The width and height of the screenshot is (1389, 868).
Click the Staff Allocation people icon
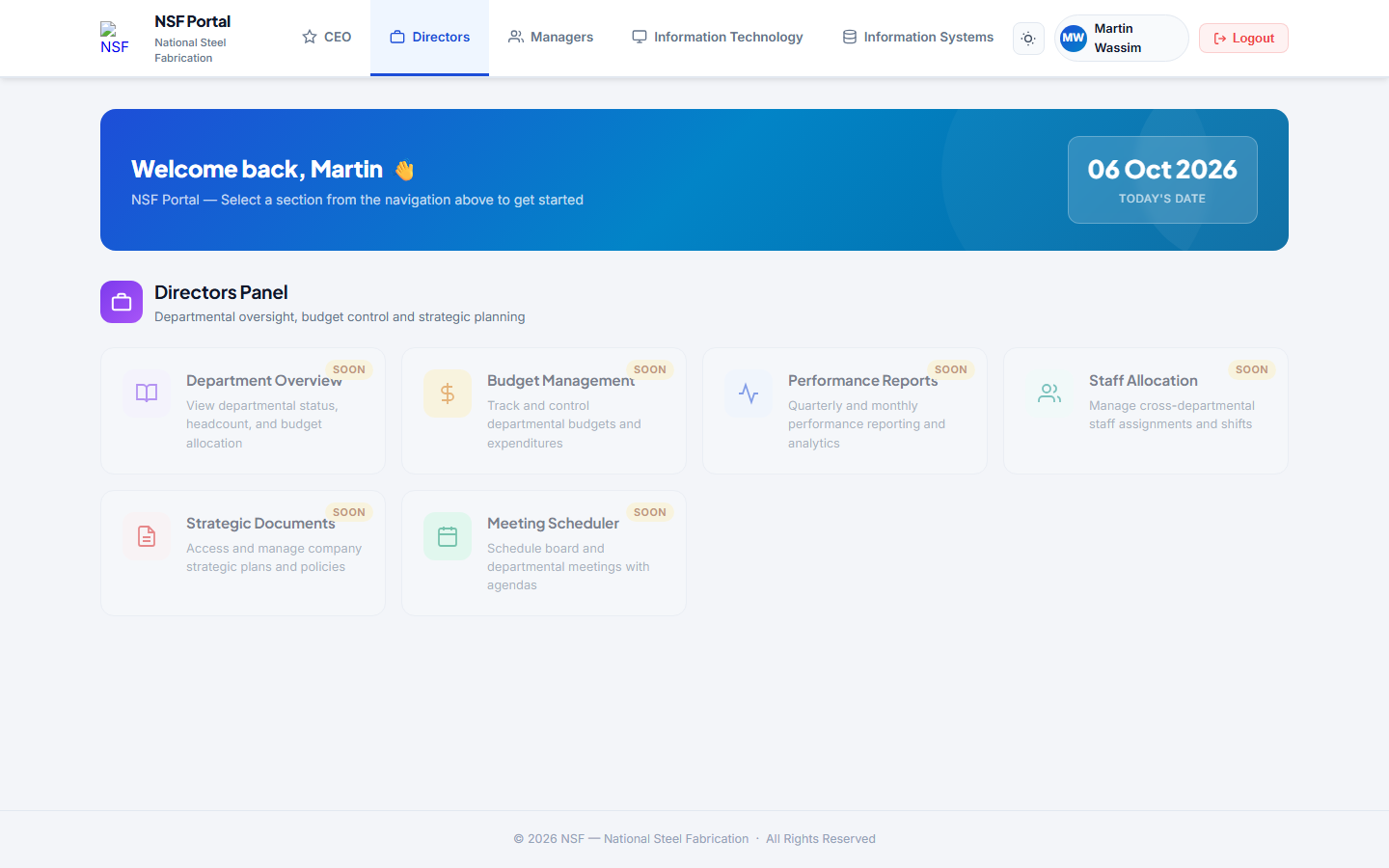(1049, 393)
